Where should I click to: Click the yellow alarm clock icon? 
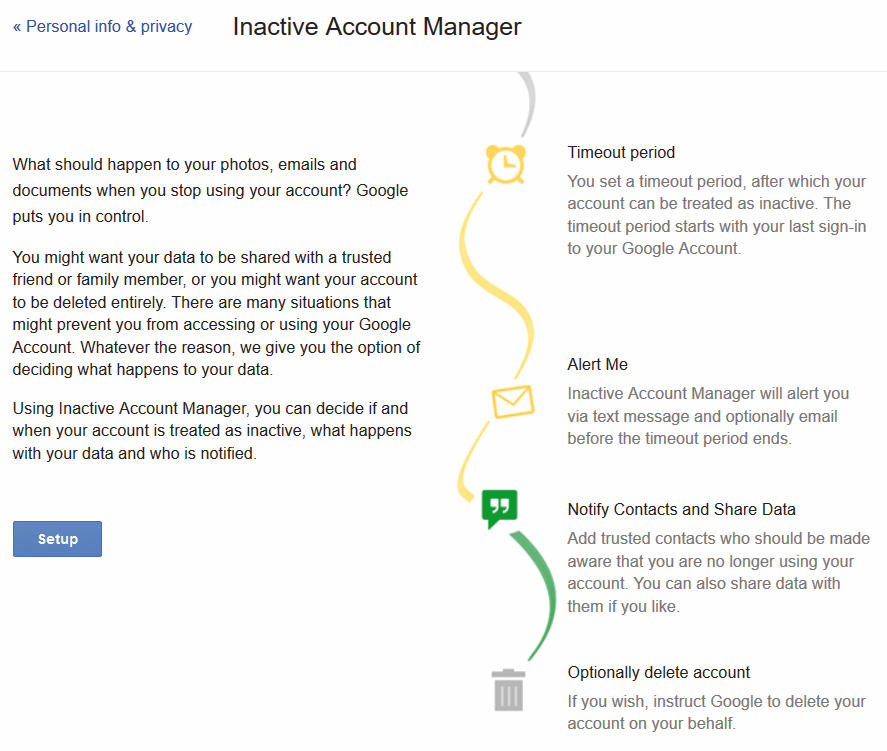click(x=506, y=165)
